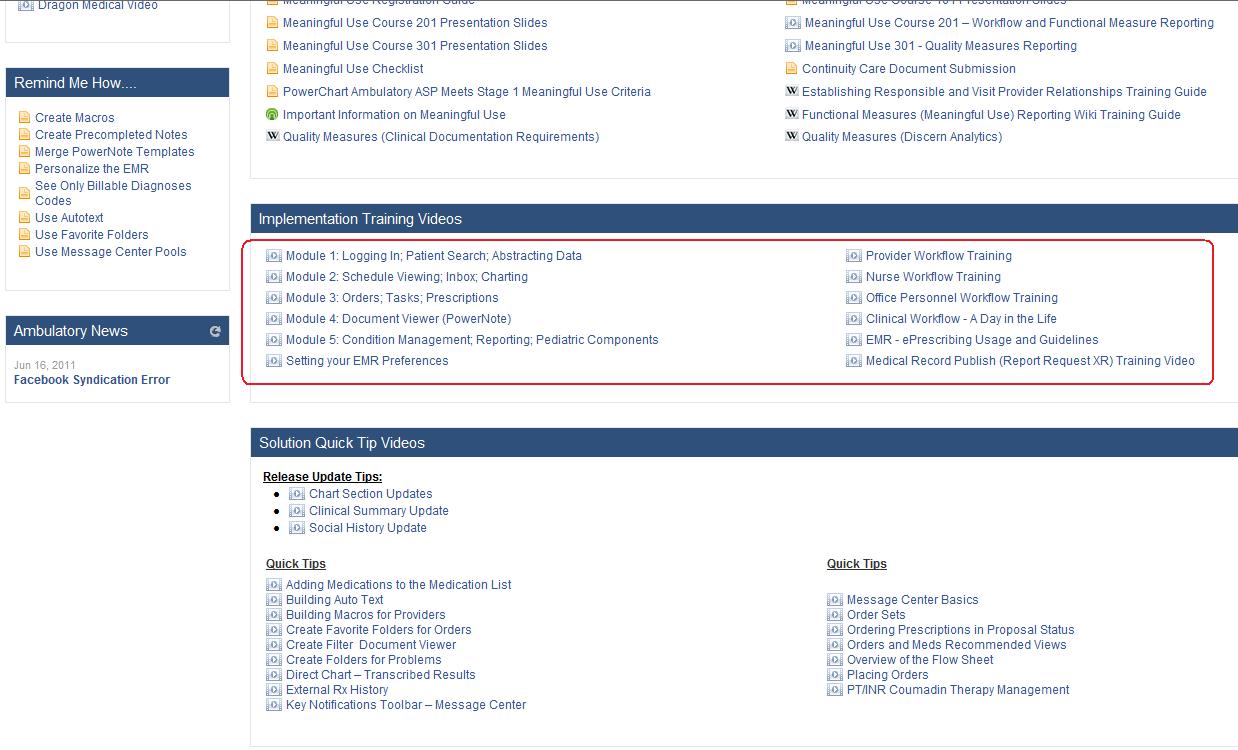The height and width of the screenshot is (750, 1238).
Task: Open Placing Orders quick tip
Action: 888,675
